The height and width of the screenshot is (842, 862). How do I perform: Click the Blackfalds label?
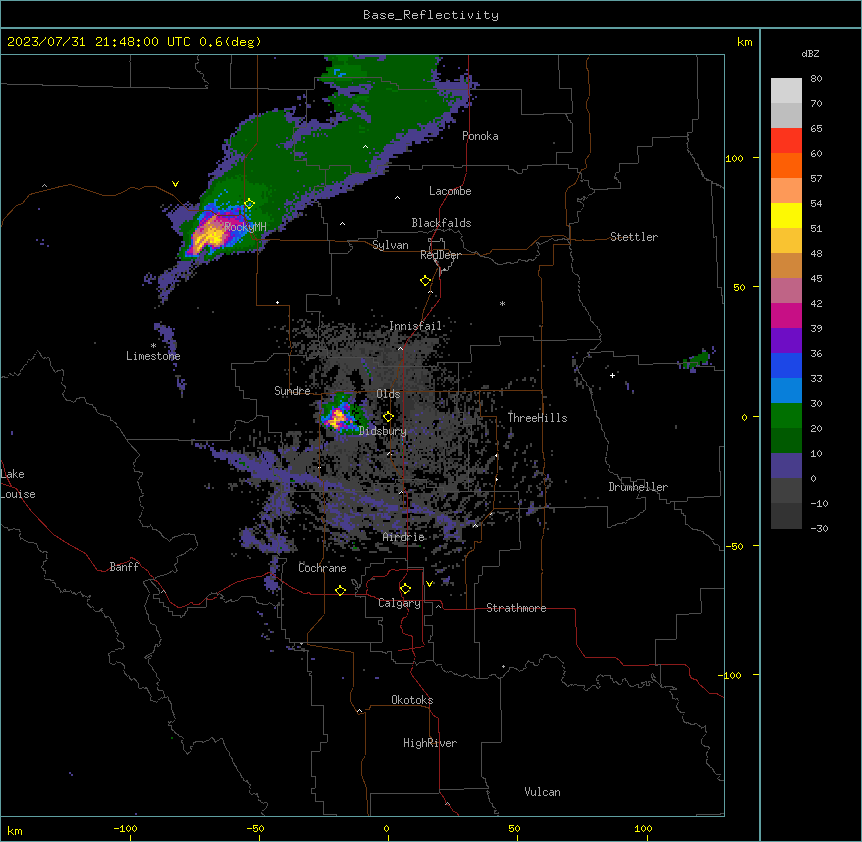pyautogui.click(x=441, y=223)
